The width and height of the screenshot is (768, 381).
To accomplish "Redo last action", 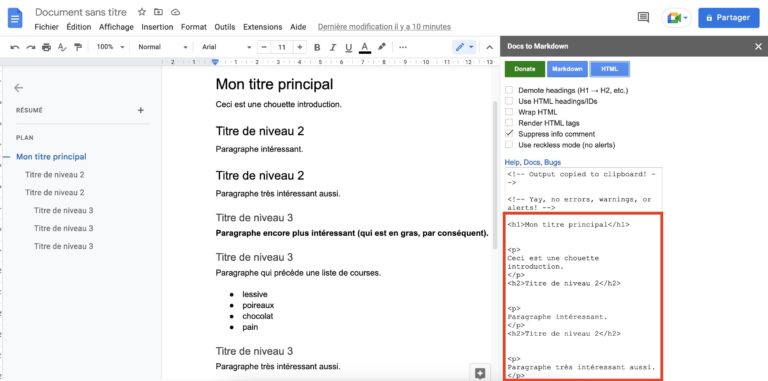I will point(30,47).
